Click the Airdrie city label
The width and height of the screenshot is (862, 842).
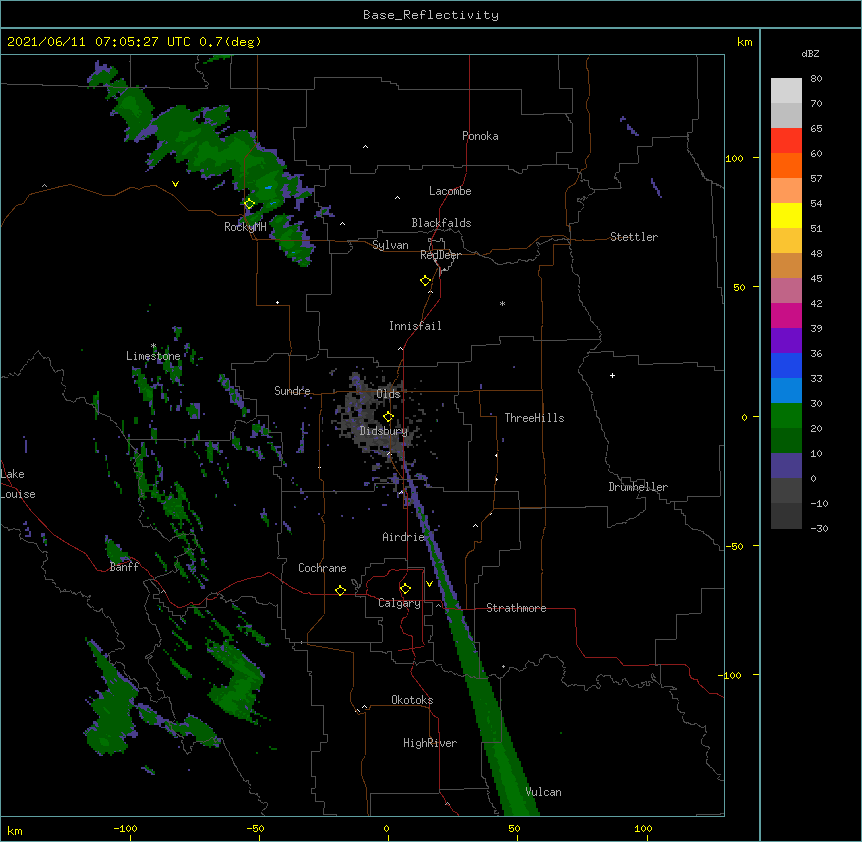(403, 537)
